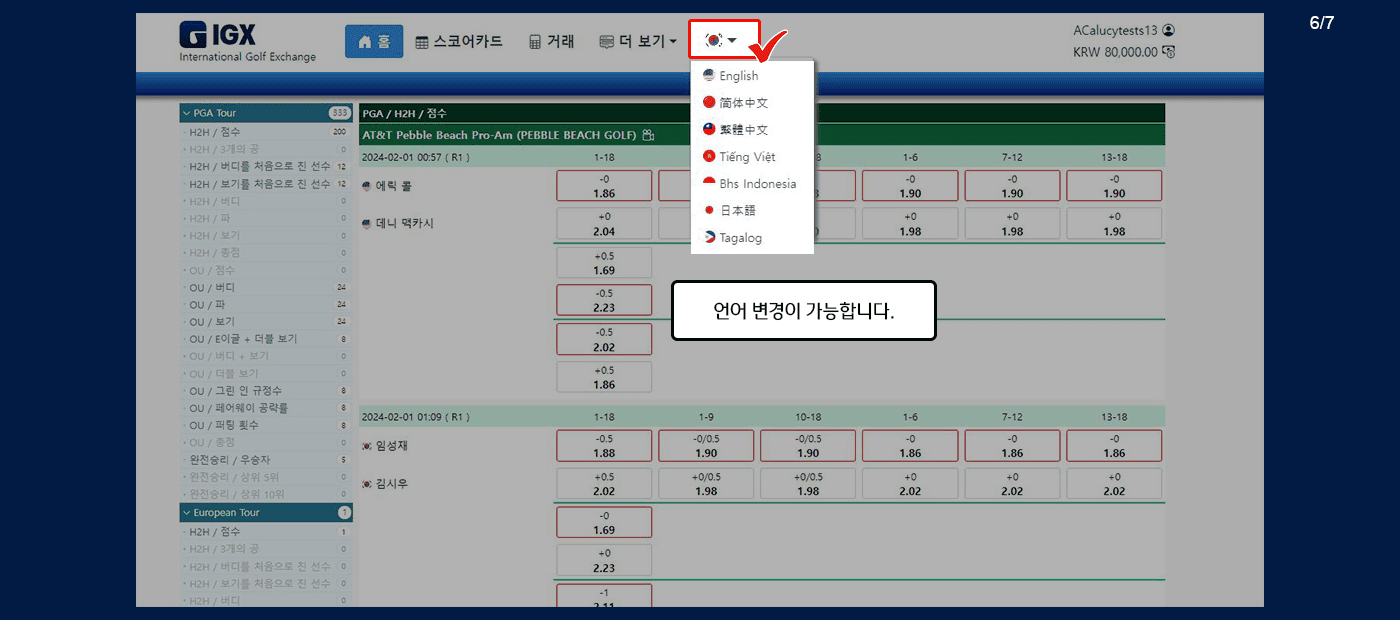Open the 스코어카드 scorecard page
The height and width of the screenshot is (620, 1400).
point(459,41)
